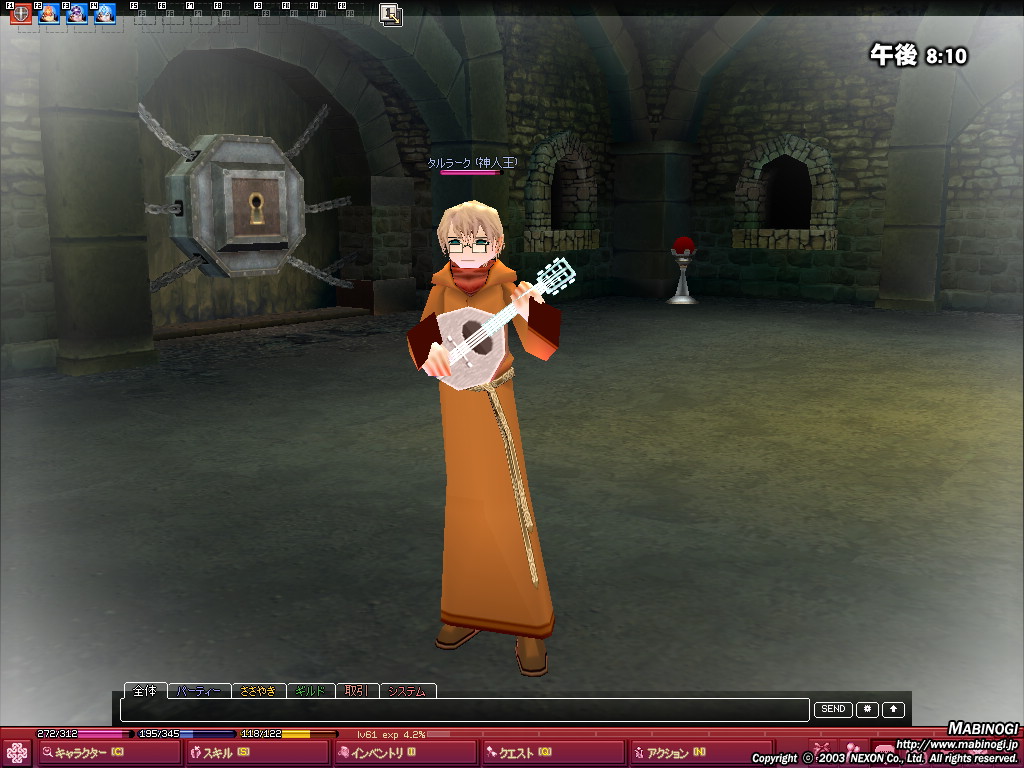Expand chat window with up arrow button

click(893, 709)
